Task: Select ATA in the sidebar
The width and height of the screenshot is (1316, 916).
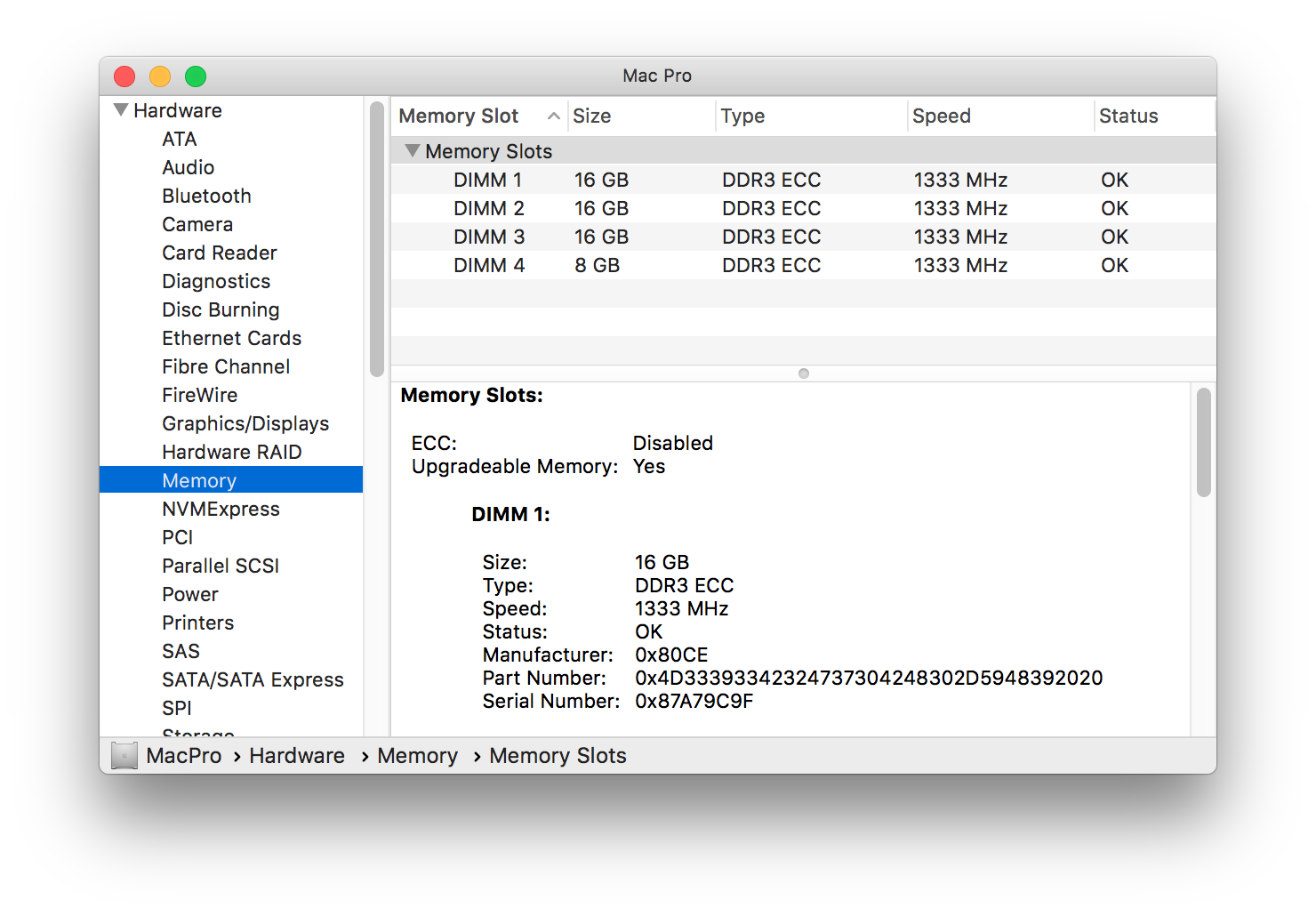Action: (x=180, y=139)
